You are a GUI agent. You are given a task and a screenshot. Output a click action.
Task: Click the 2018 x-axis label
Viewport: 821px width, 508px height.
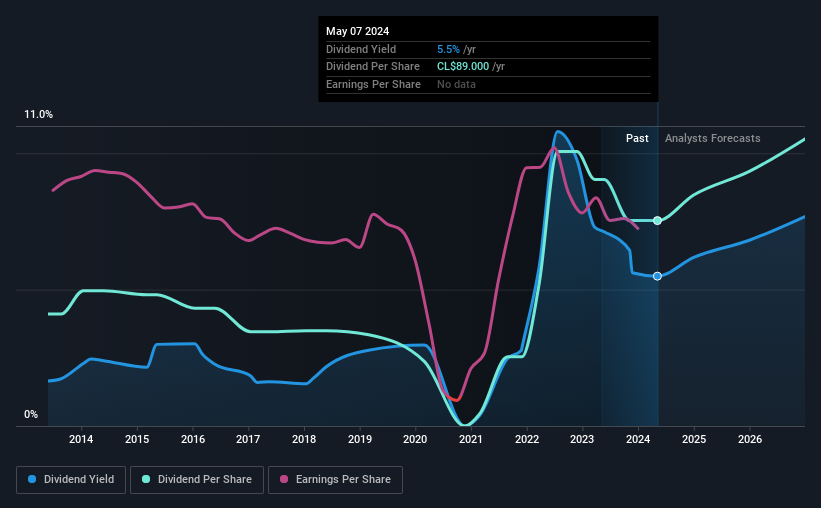304,439
